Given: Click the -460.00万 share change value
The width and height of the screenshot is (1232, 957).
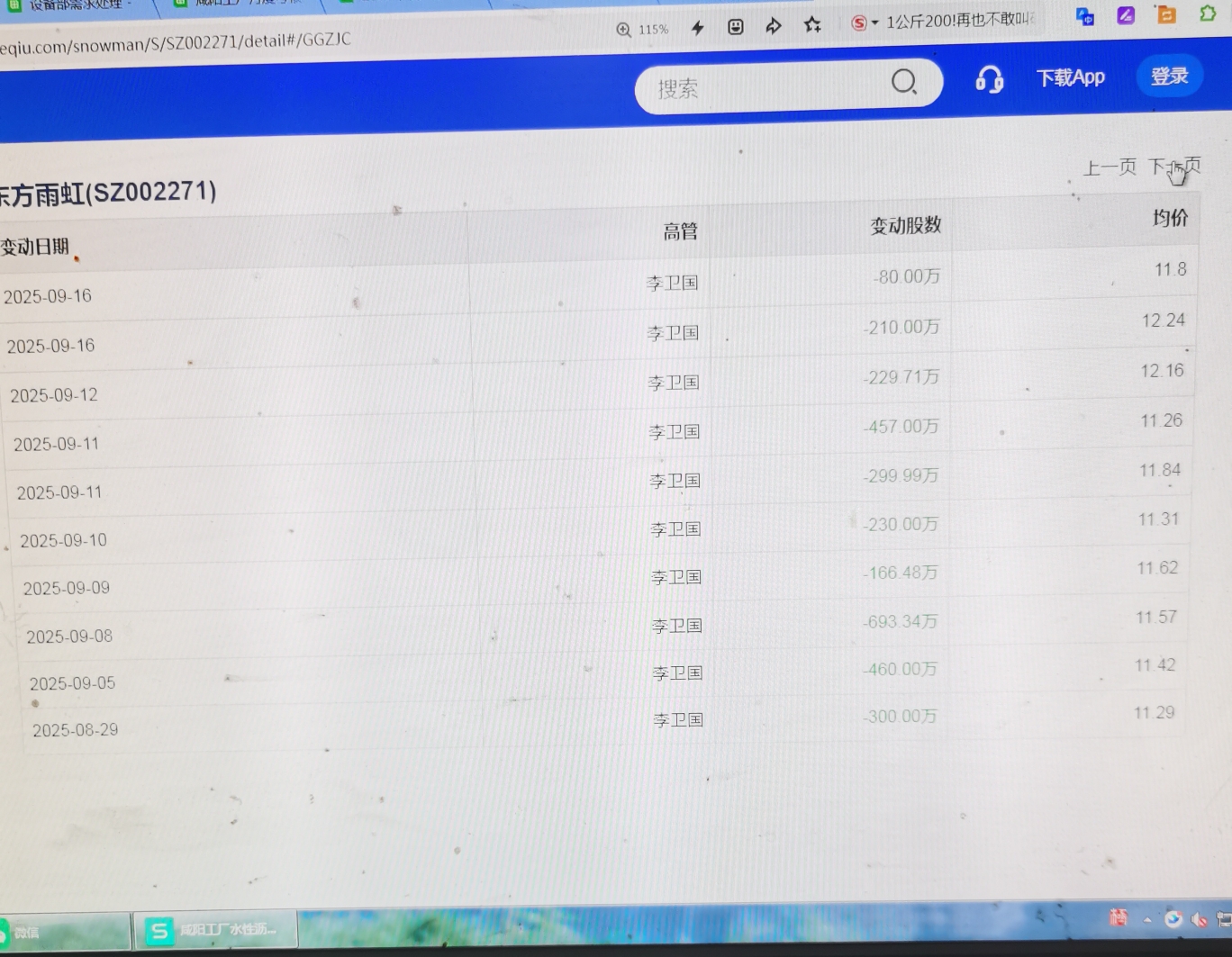Looking at the screenshot, I should 900,669.
